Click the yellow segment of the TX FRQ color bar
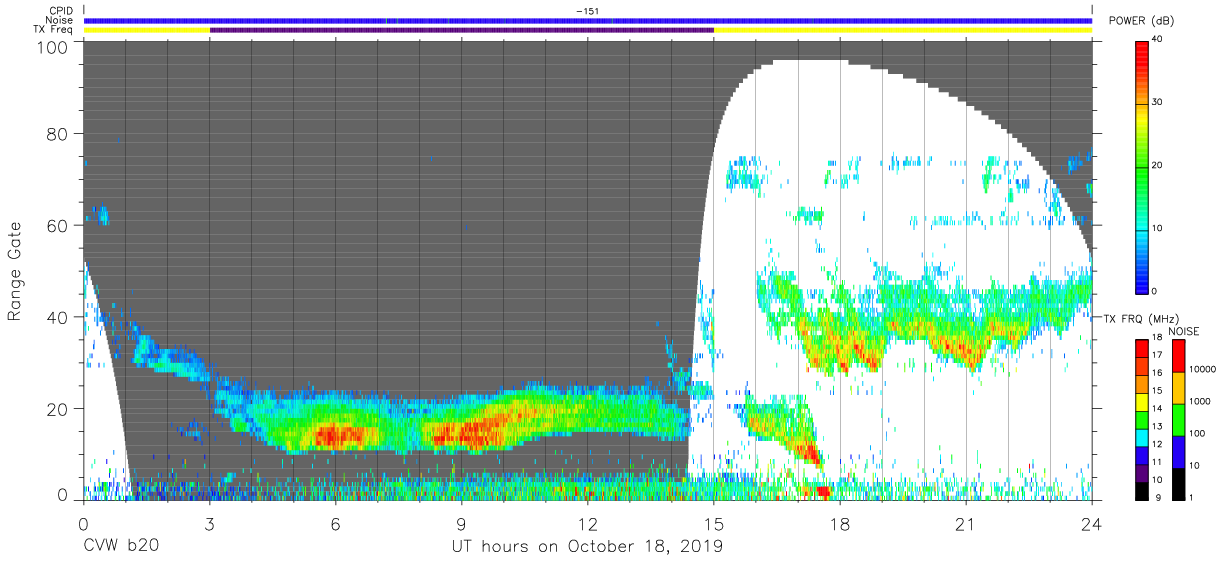The height and width of the screenshot is (567, 1228). [x=1142, y=402]
